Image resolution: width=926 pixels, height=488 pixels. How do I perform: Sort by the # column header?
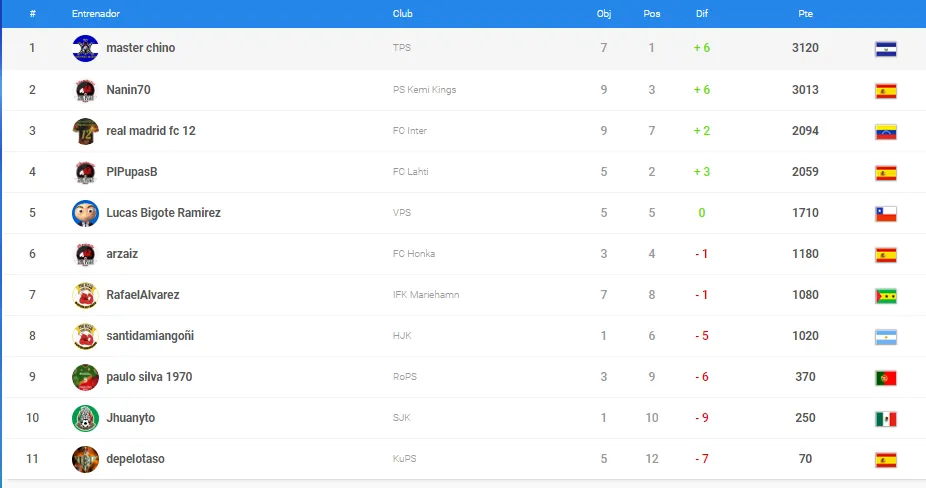tap(32, 14)
